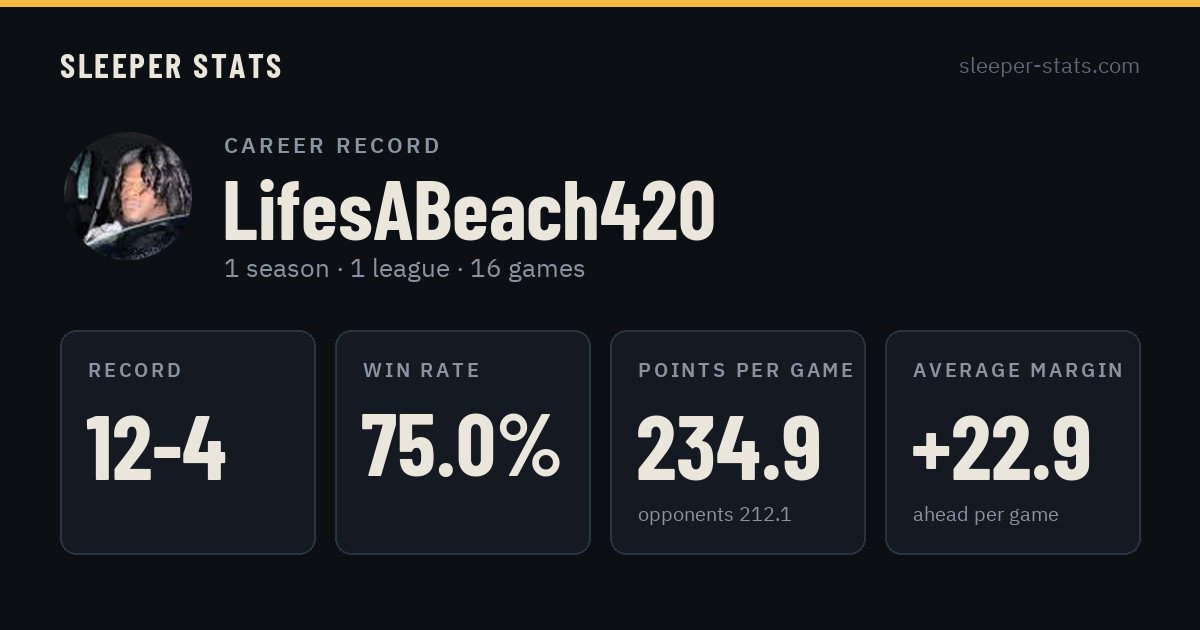This screenshot has height=630, width=1200.
Task: Click the season and league summary line
Action: pos(404,269)
